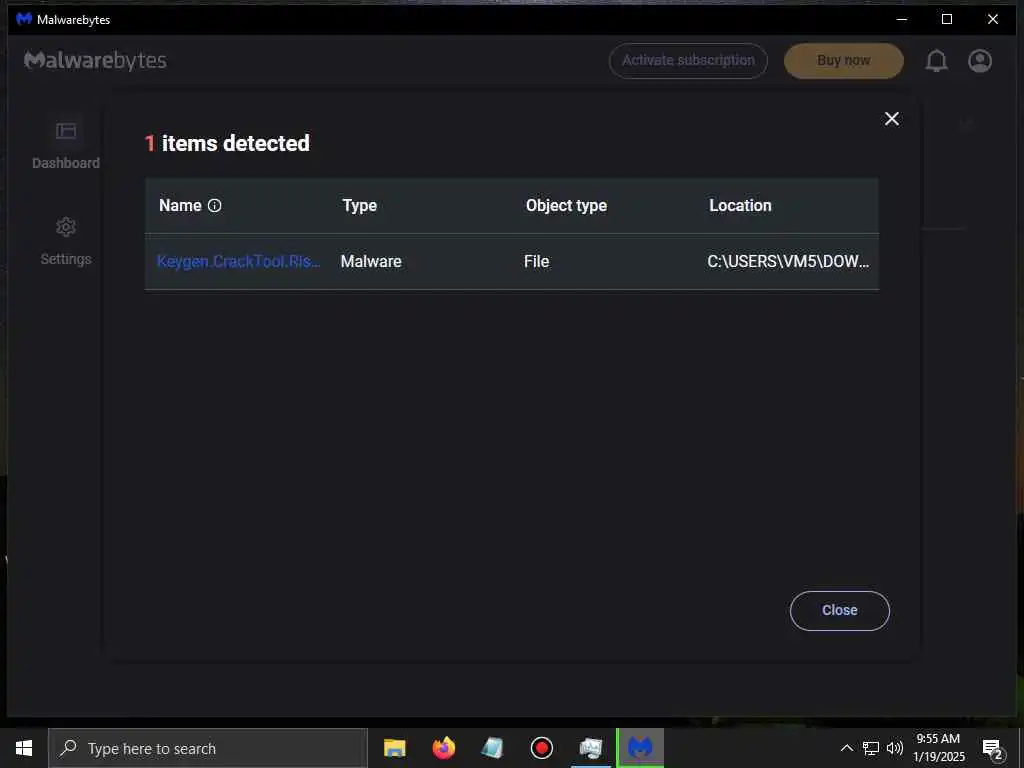The image size is (1024, 768).
Task: Select the File object type cell
Action: pos(536,261)
